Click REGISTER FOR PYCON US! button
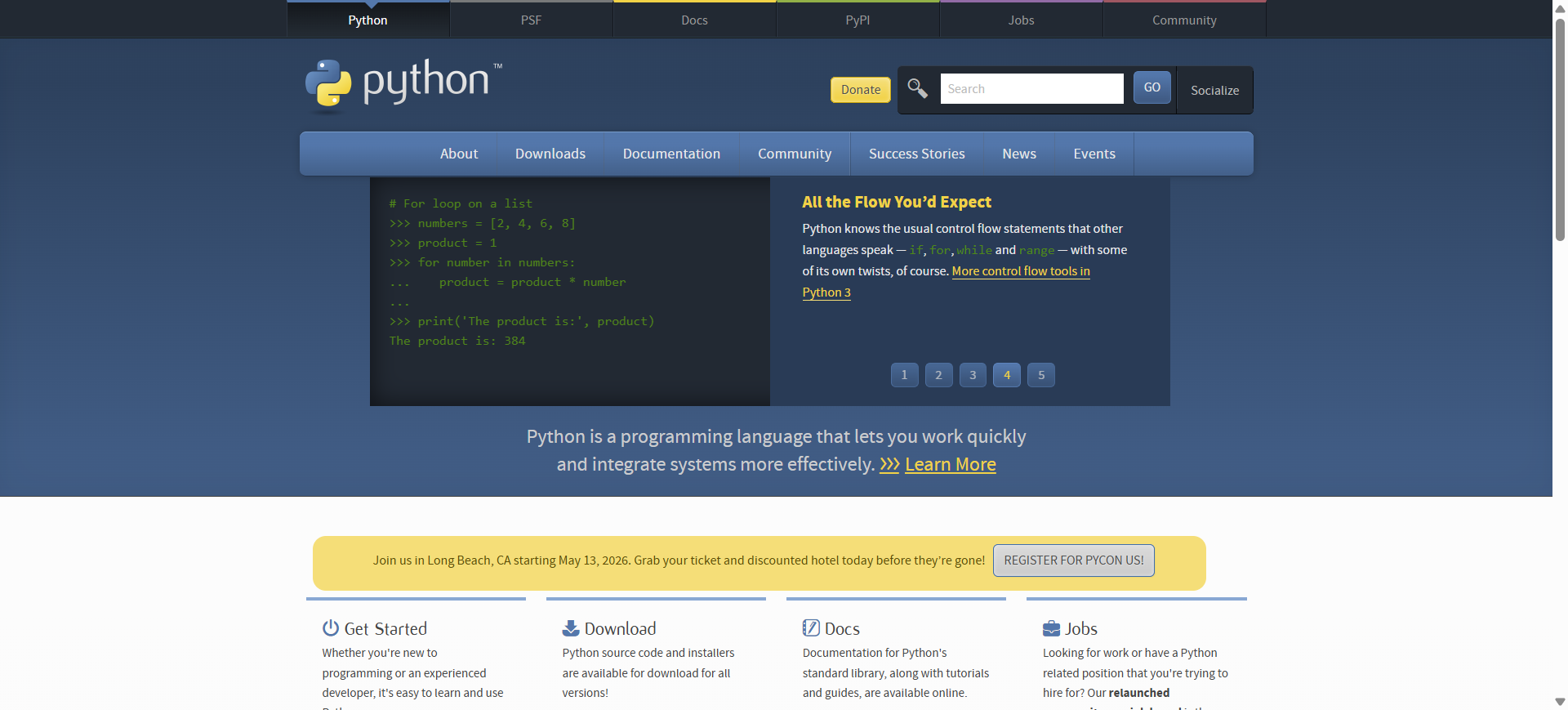 click(x=1073, y=560)
